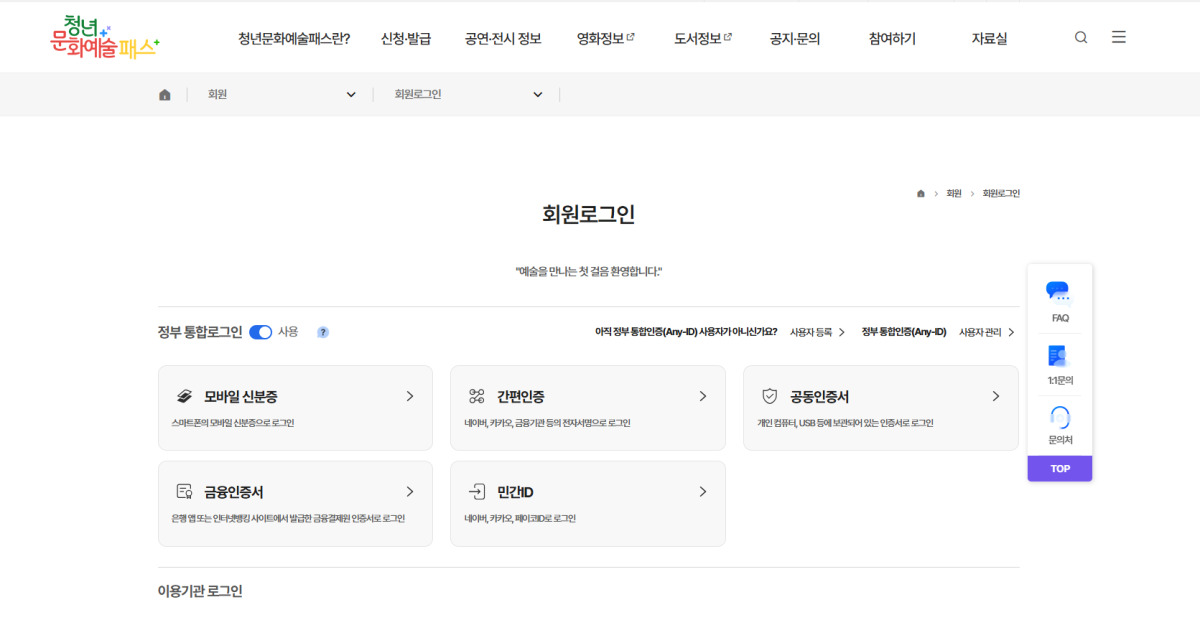This screenshot has height=620, width=1200.
Task: Open the 1:1문의 document icon
Action: pyautogui.click(x=1059, y=356)
